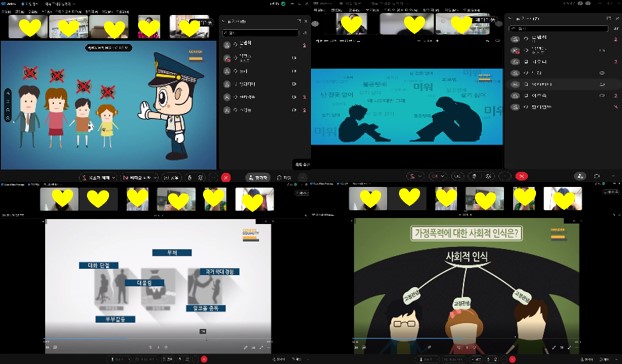The width and height of the screenshot is (622, 364).
Task: Click the chat button under the police officer slide
Action: coord(284,178)
